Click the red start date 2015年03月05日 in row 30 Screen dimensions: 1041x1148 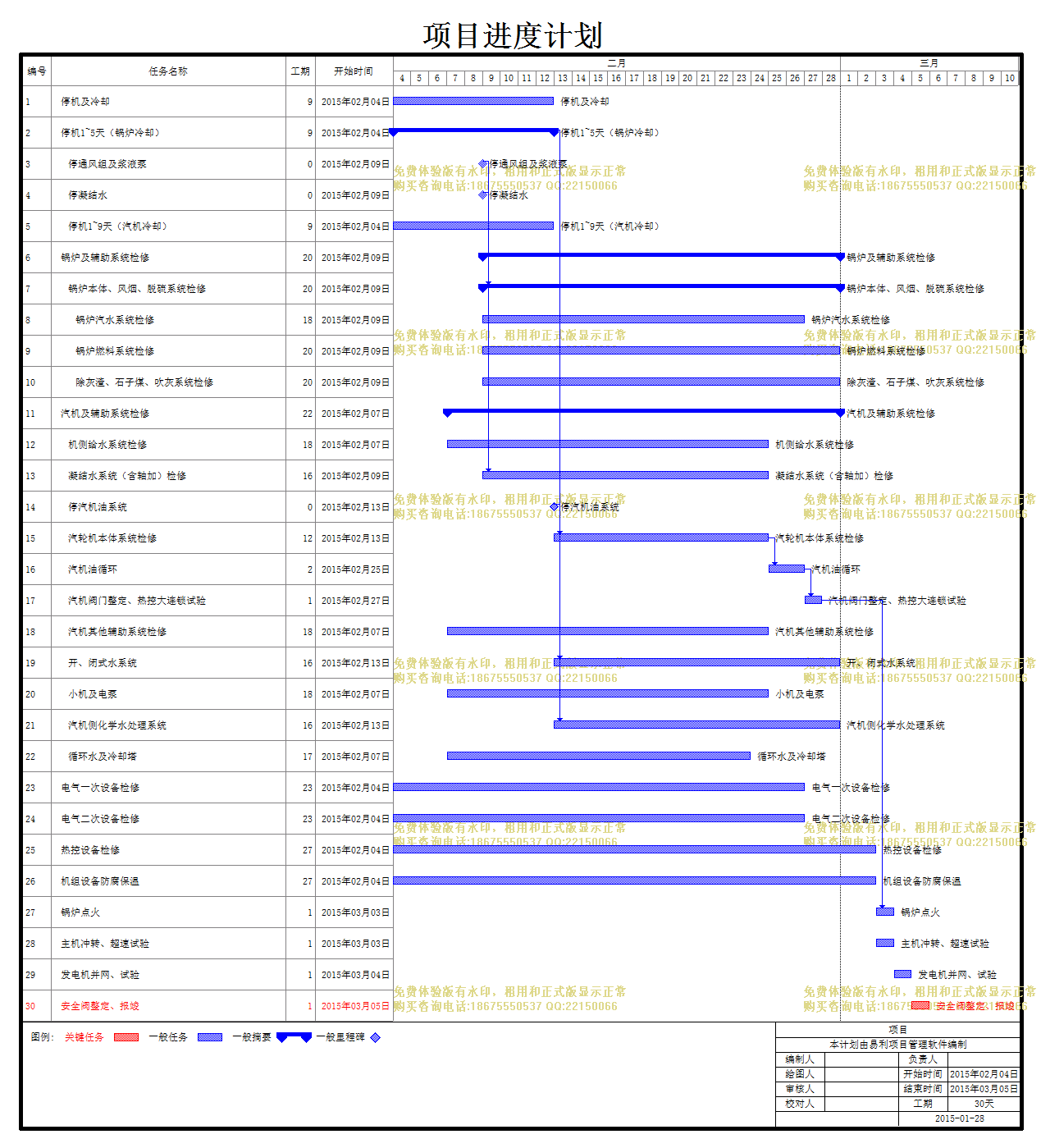(355, 1006)
